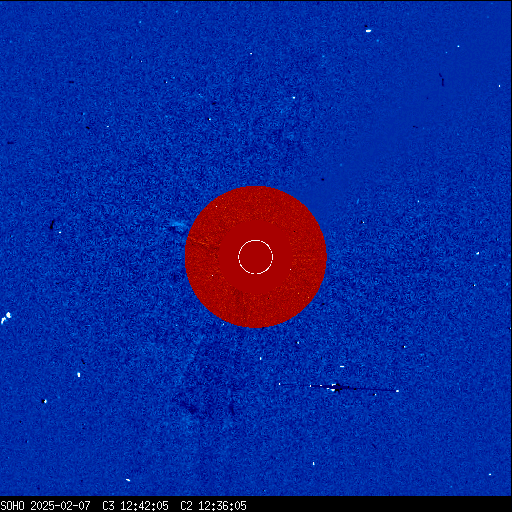The height and width of the screenshot is (512, 512).
Task: Click the isolated star near the bottom center
Action: (x=313, y=464)
